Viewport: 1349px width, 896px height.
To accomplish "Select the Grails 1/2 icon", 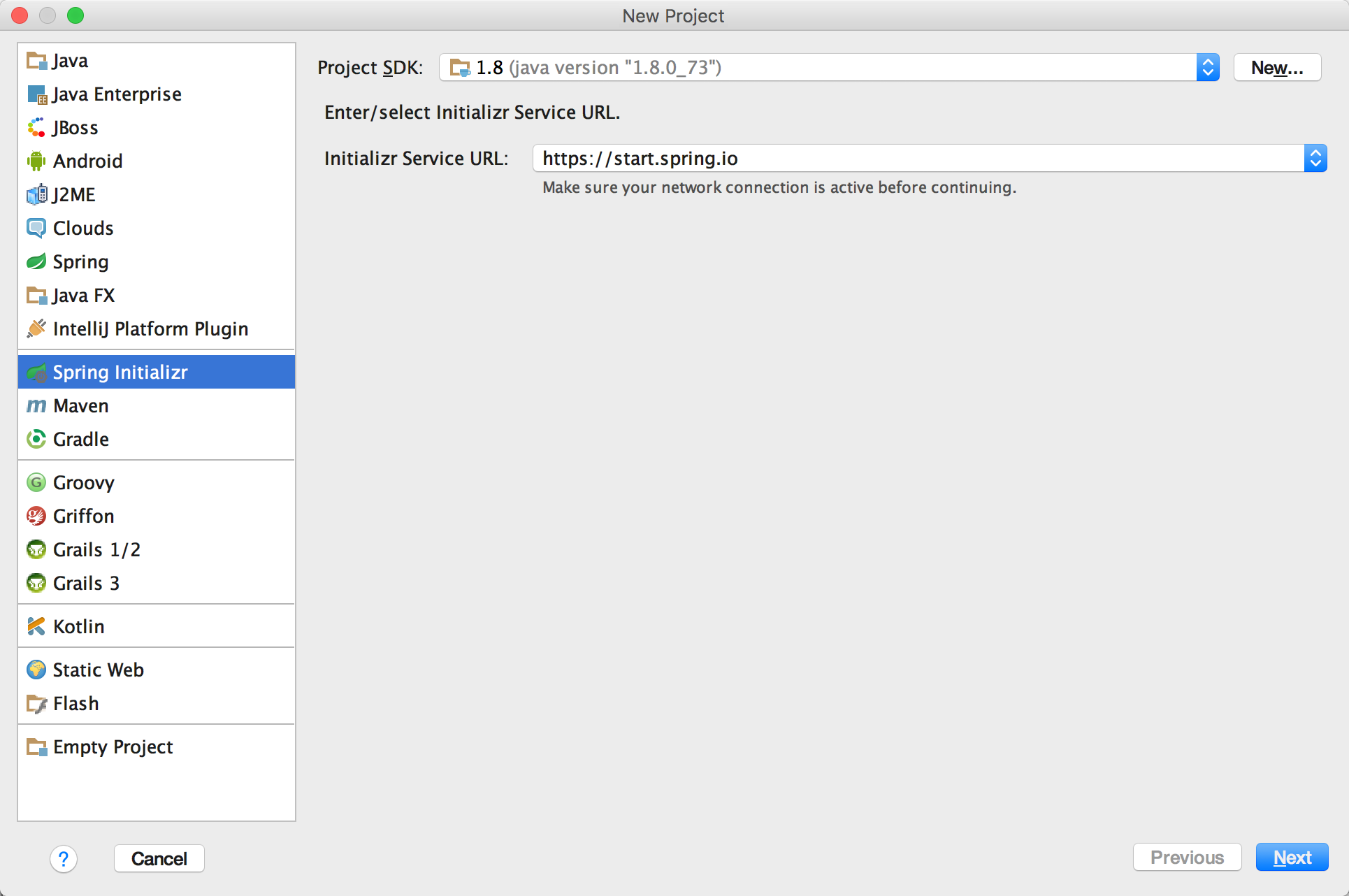I will click(36, 550).
